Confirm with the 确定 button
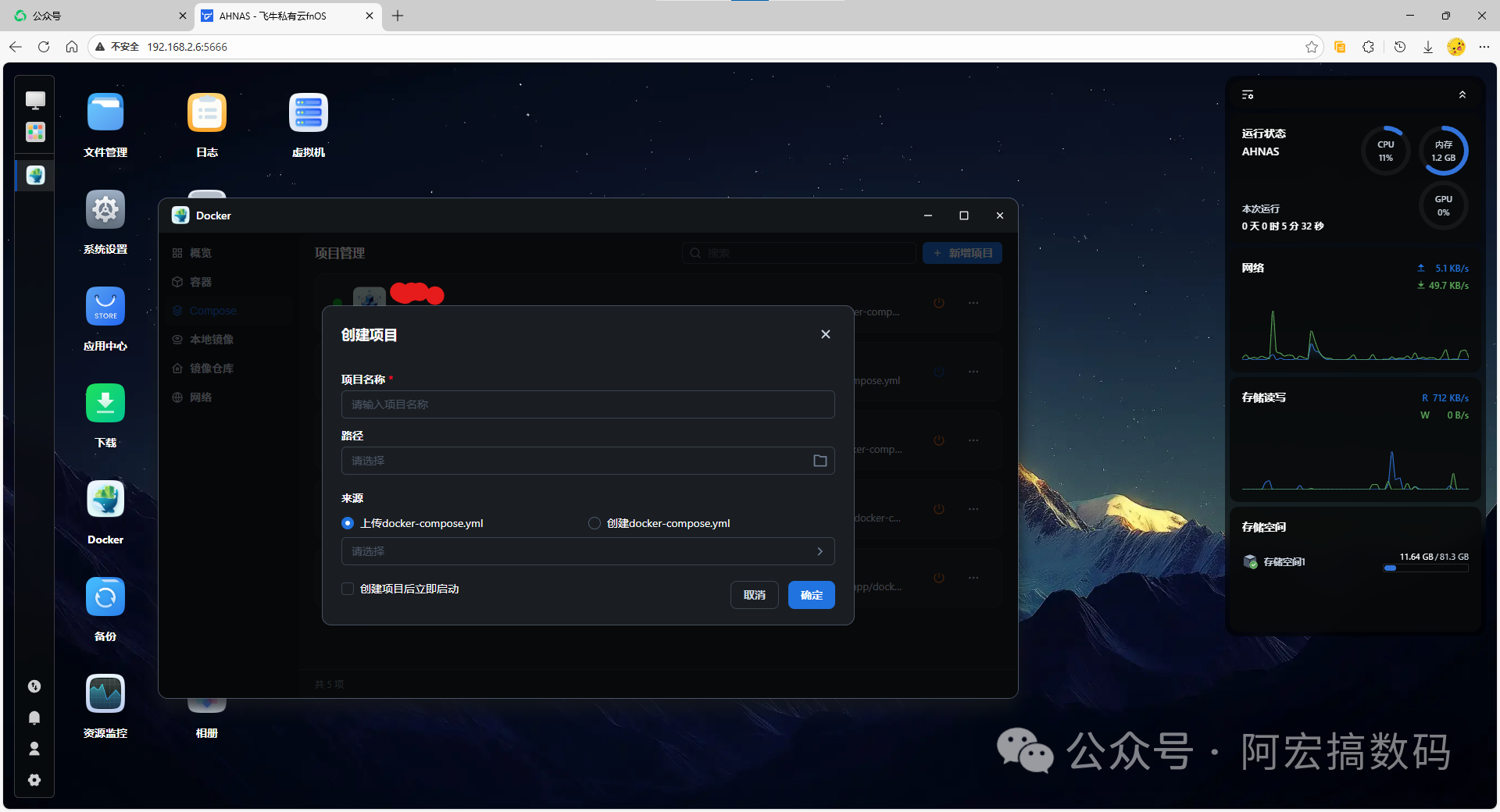The width and height of the screenshot is (1500, 812). pyautogui.click(x=812, y=595)
